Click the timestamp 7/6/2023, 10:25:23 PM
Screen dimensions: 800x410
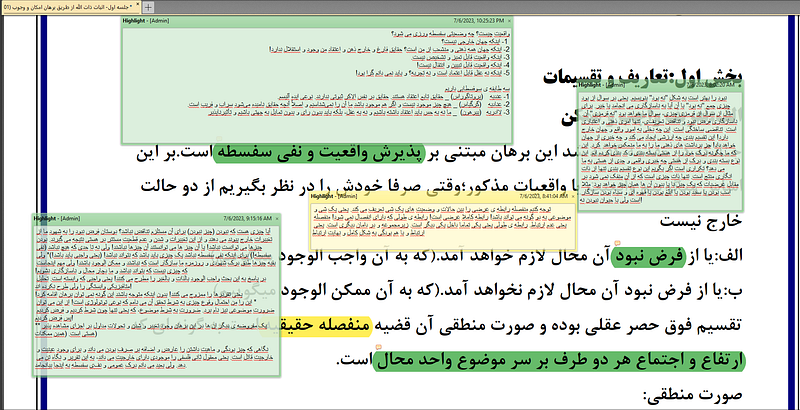click(479, 21)
